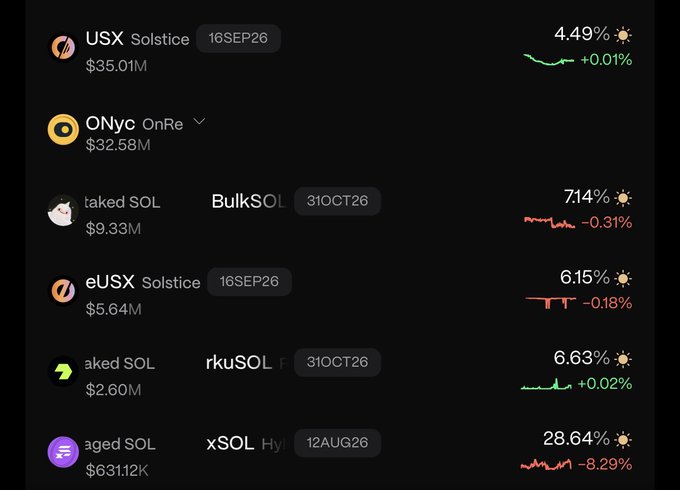Image resolution: width=680 pixels, height=490 pixels.
Task: Click sun icon beside 28.64% yield
Action: tap(623, 440)
